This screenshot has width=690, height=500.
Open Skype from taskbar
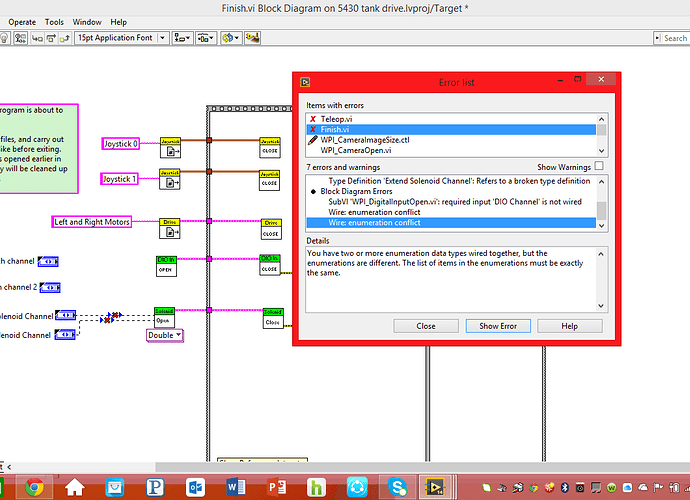point(397,487)
